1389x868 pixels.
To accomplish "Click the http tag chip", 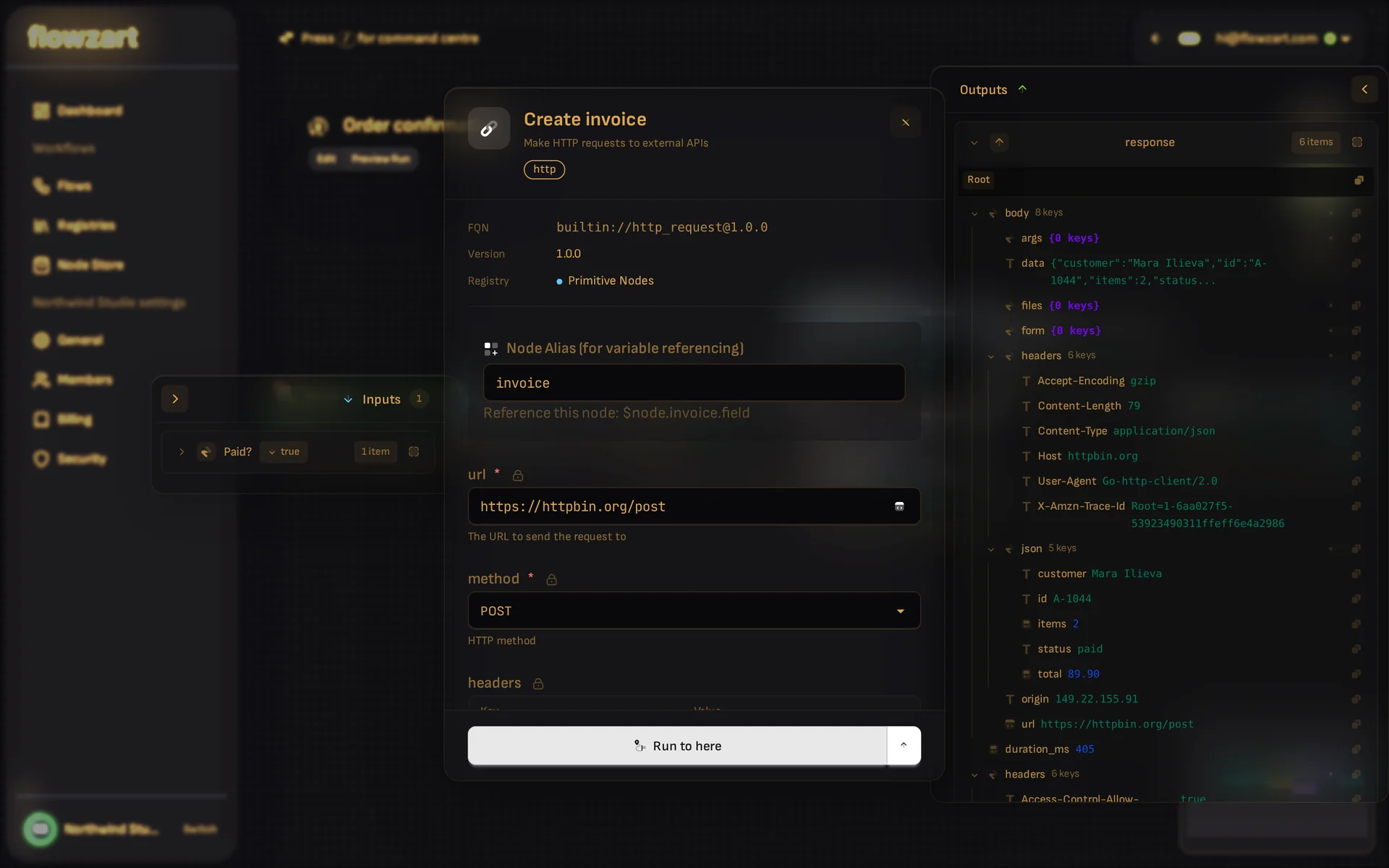I will tap(544, 169).
